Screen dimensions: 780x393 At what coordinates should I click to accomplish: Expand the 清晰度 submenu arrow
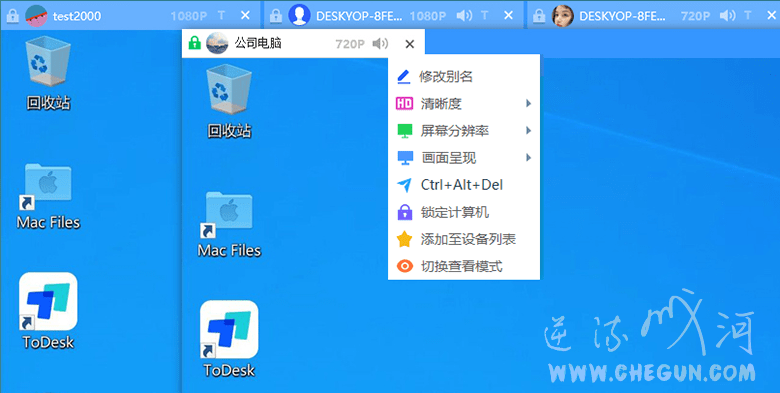528,103
